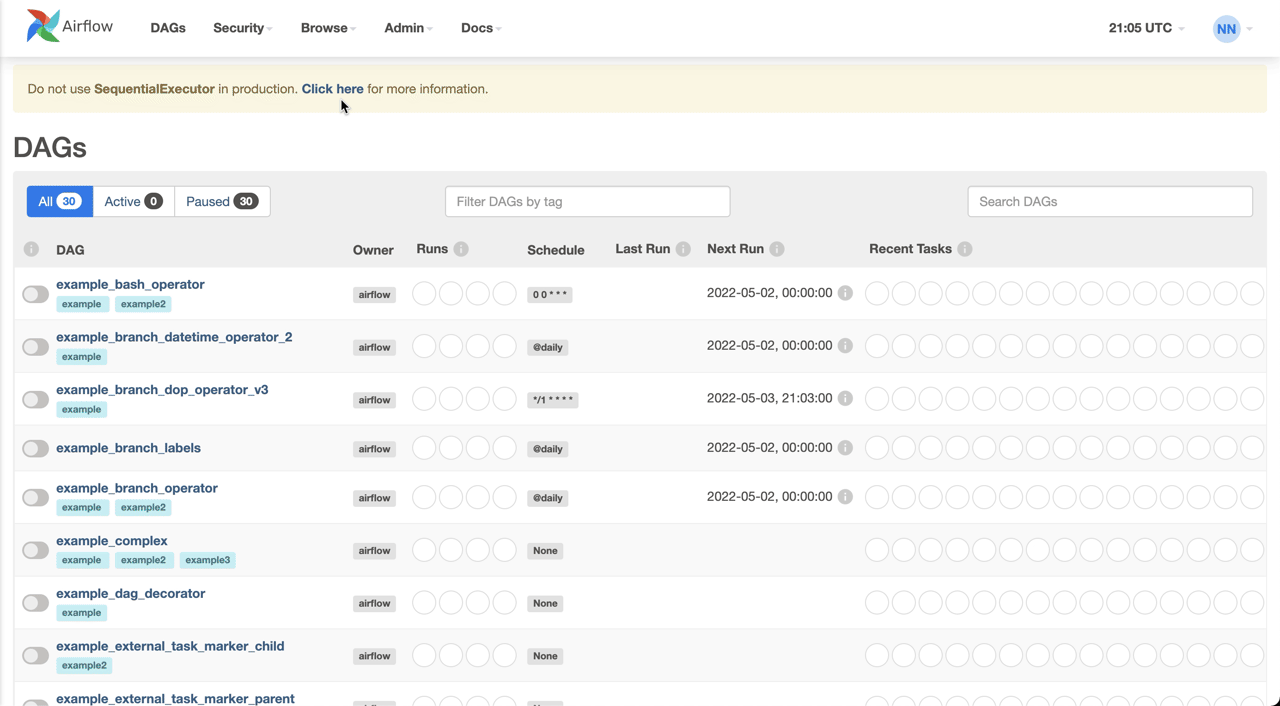The width and height of the screenshot is (1280, 706).
Task: Click airflow owner badge for example_bash_operator
Action: tap(374, 295)
